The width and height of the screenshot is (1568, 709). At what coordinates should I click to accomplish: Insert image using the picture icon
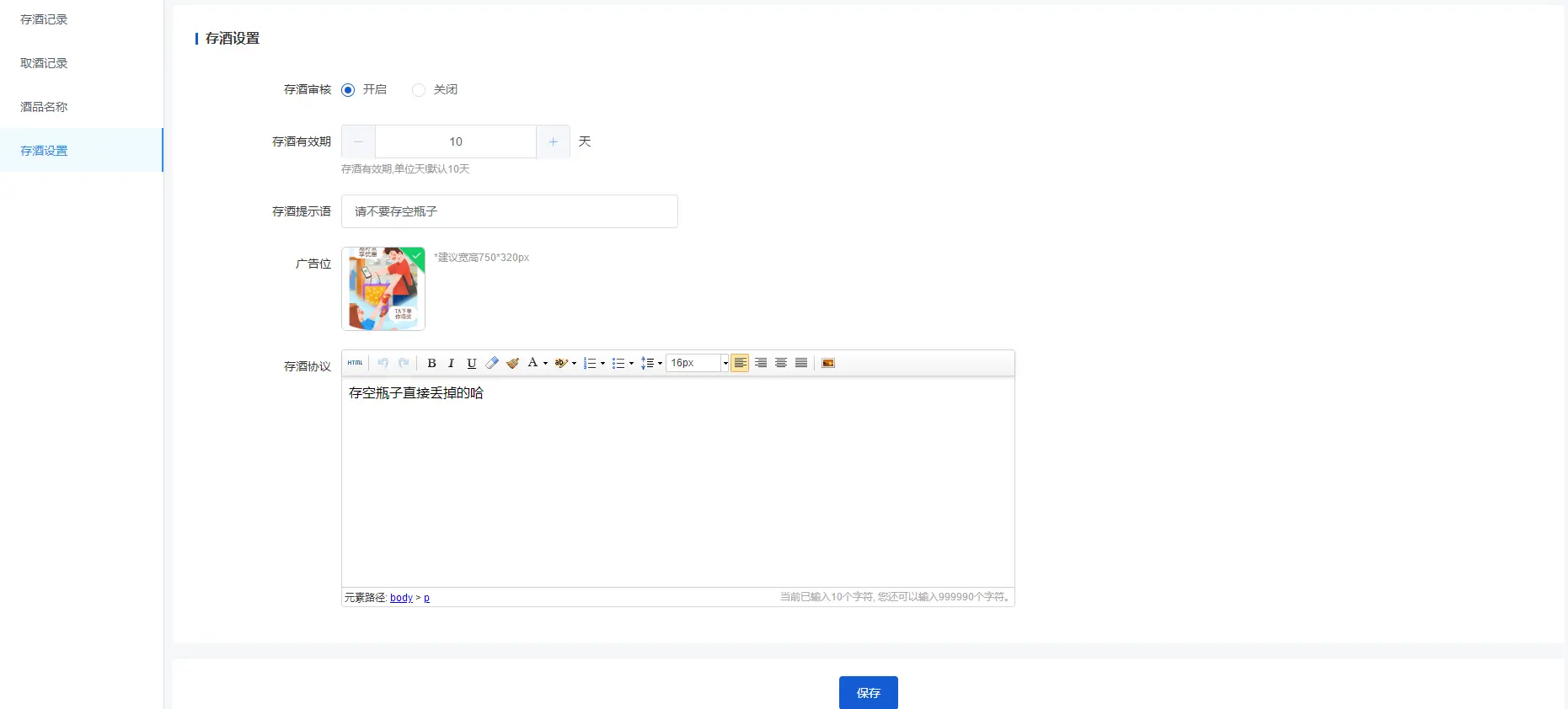pyautogui.click(x=828, y=363)
